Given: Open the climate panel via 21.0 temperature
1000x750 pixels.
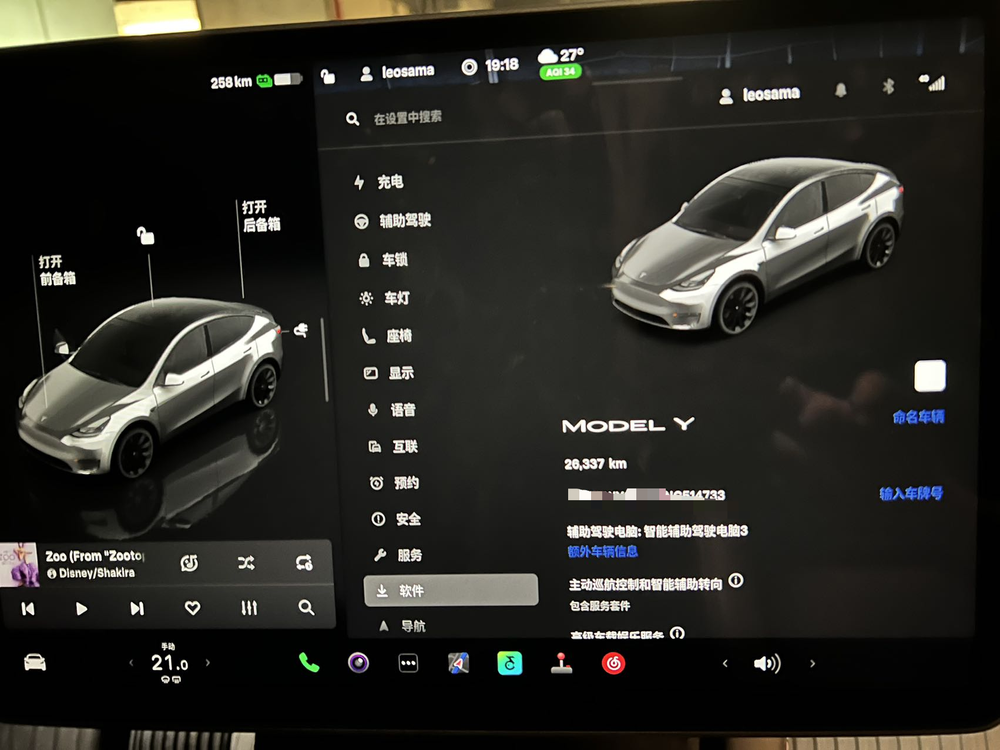Looking at the screenshot, I should tap(170, 663).
